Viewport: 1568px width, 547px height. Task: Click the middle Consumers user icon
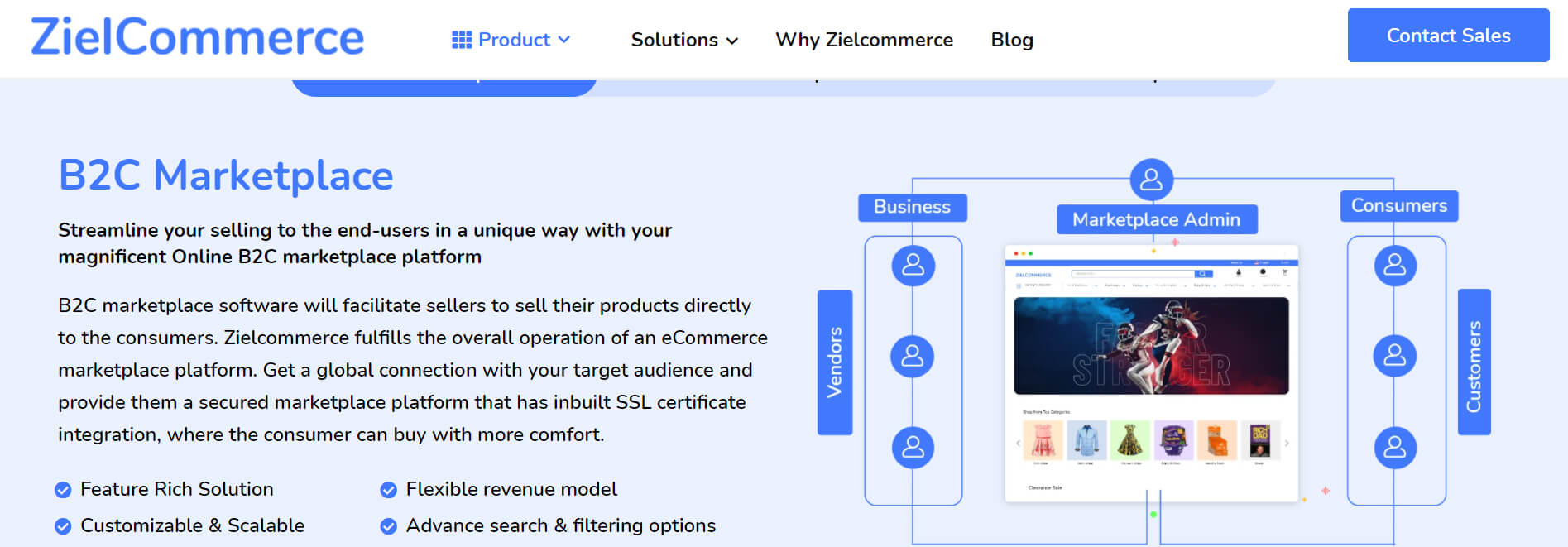(x=1394, y=356)
